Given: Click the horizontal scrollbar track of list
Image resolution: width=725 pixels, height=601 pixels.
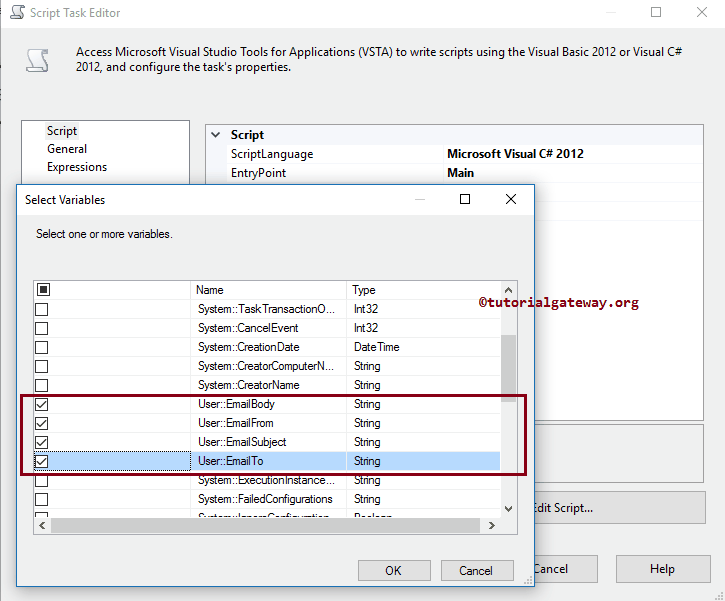Looking at the screenshot, I should pos(265,526).
